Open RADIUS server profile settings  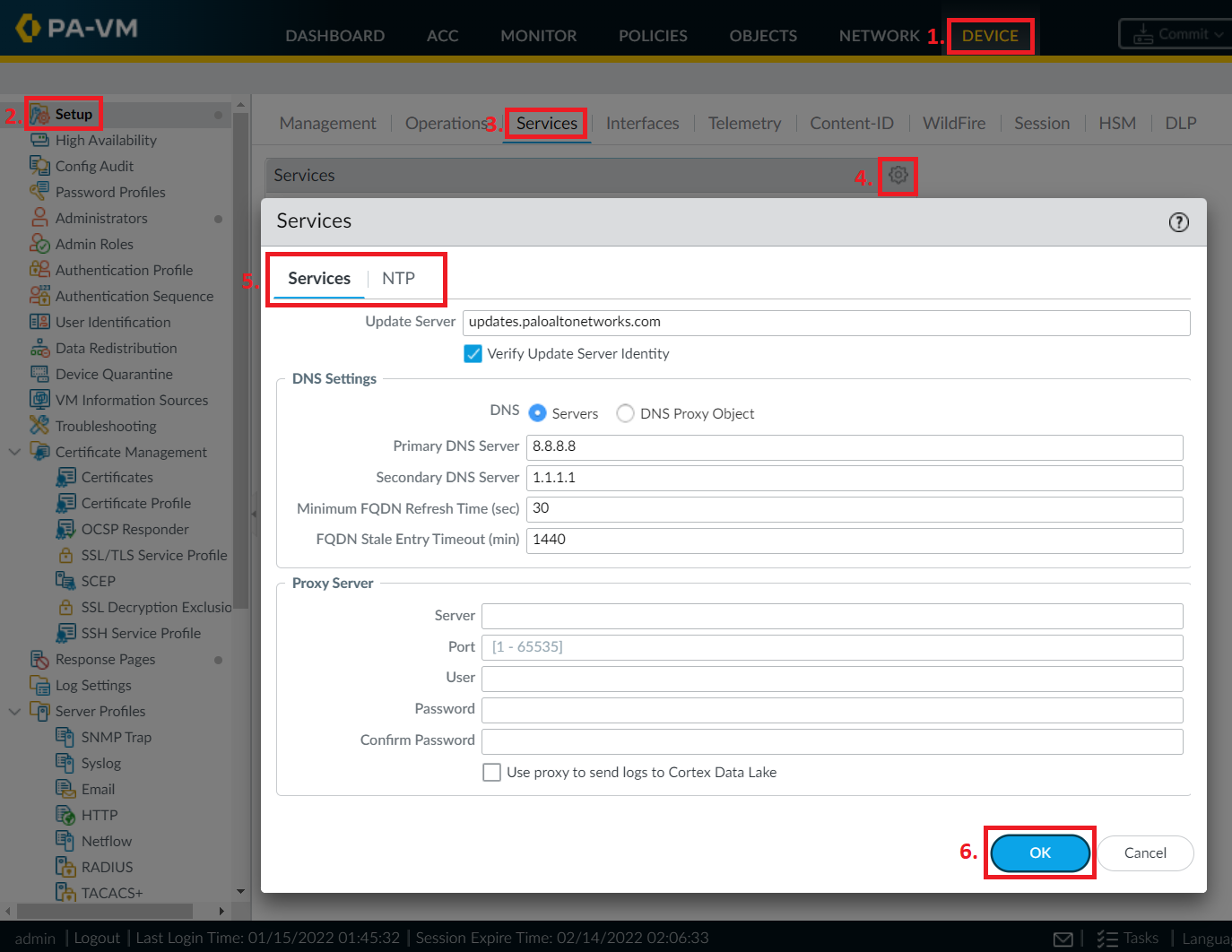pyautogui.click(x=106, y=867)
